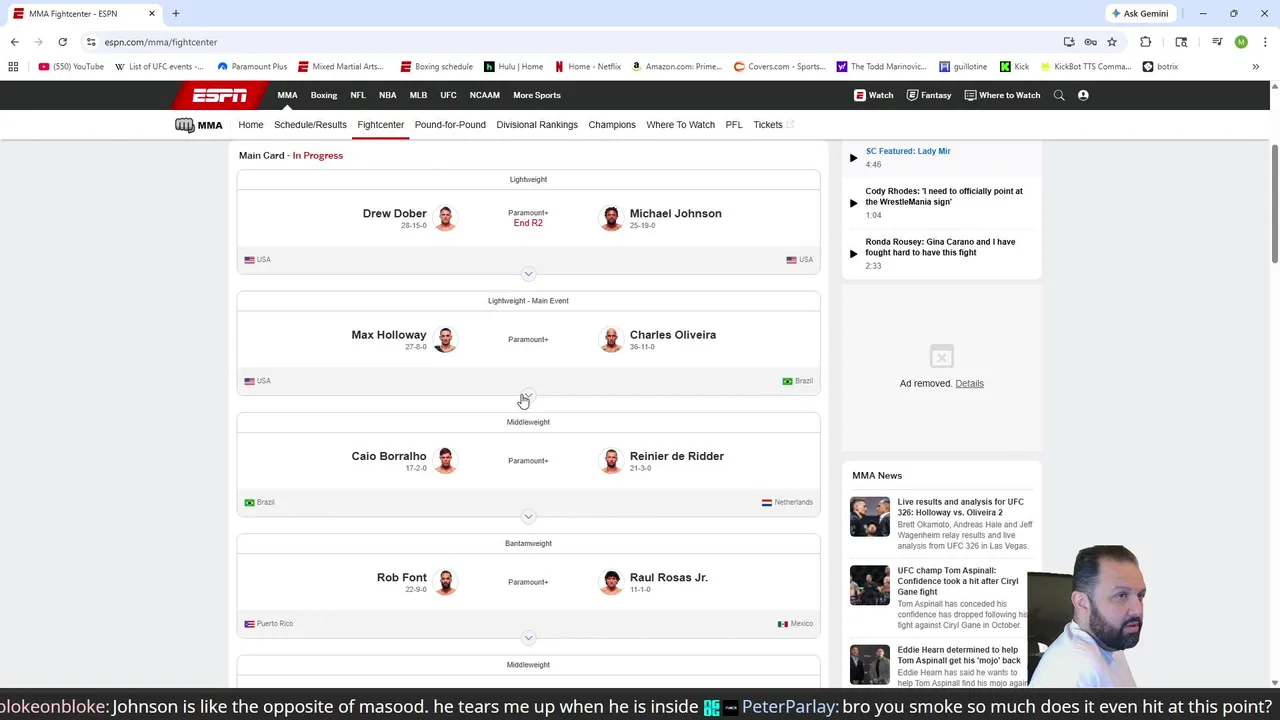Open the MMA tab in ESPN top nav
Screen dimensions: 1280x720
tap(287, 95)
